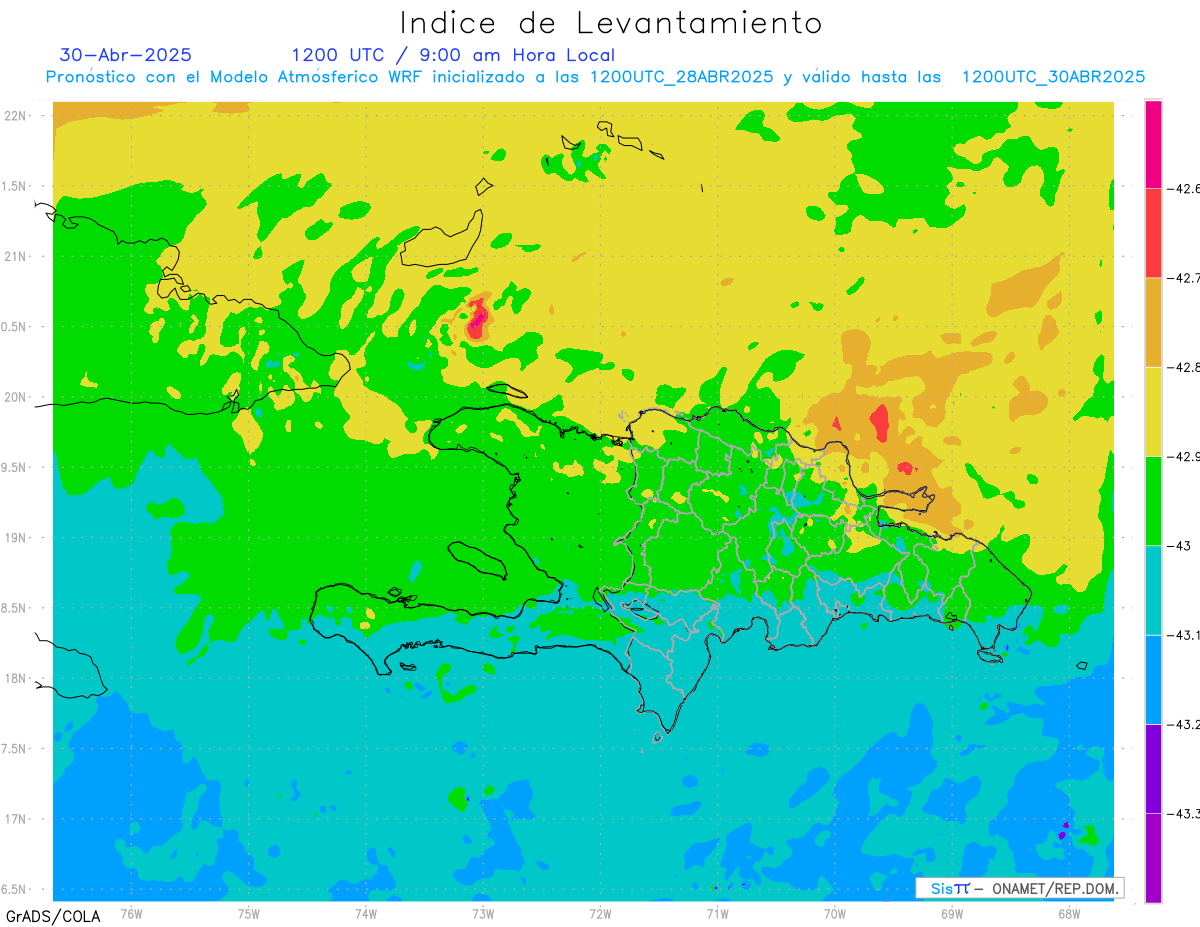Screen dimensions: 1200x927
Task: Select the blue legend swatch below -43.1
Action: click(x=1153, y=679)
